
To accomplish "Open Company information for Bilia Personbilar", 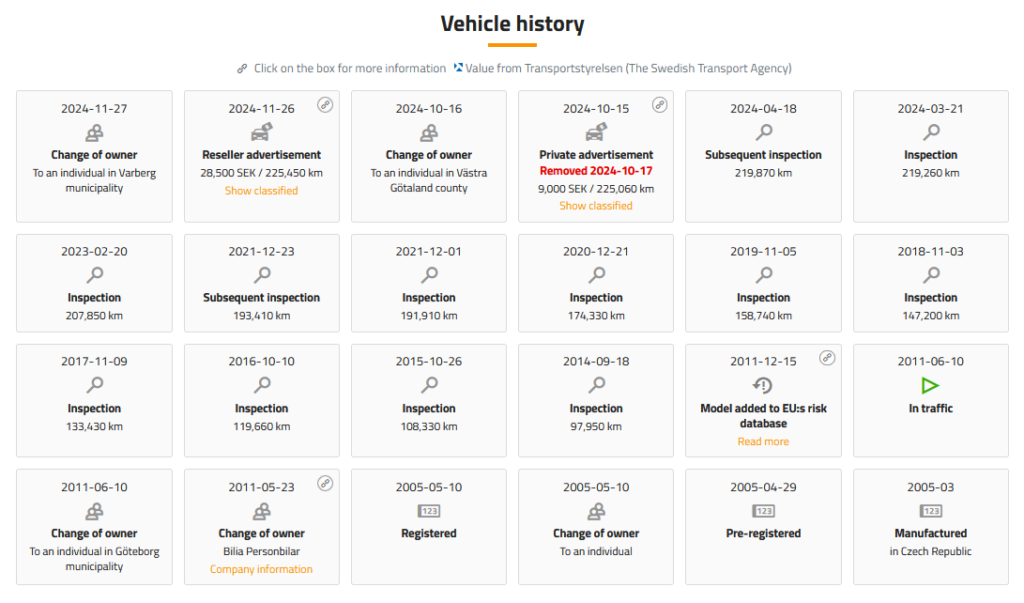I will pyautogui.click(x=261, y=569).
